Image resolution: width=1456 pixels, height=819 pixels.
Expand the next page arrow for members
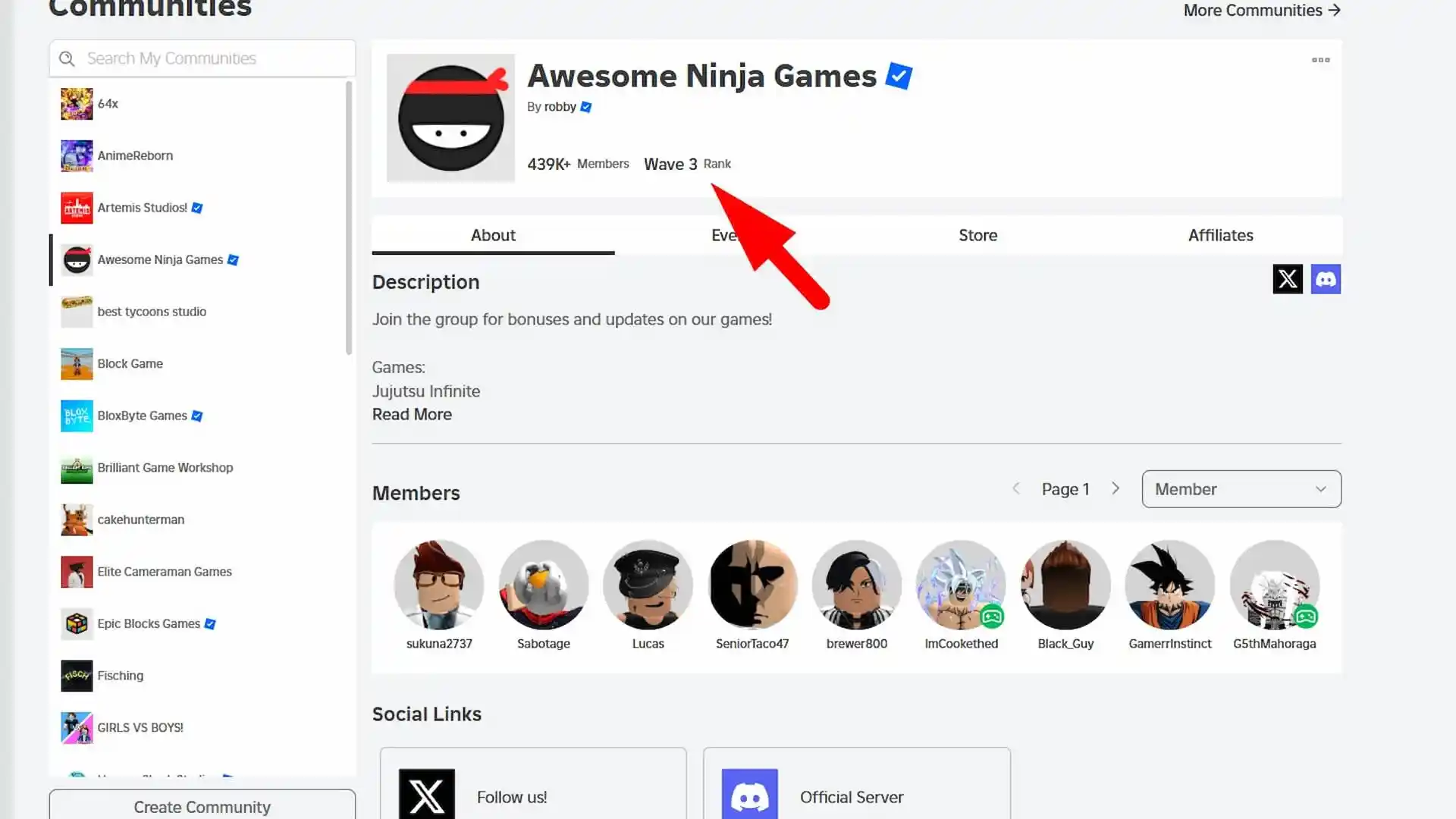pos(1116,489)
